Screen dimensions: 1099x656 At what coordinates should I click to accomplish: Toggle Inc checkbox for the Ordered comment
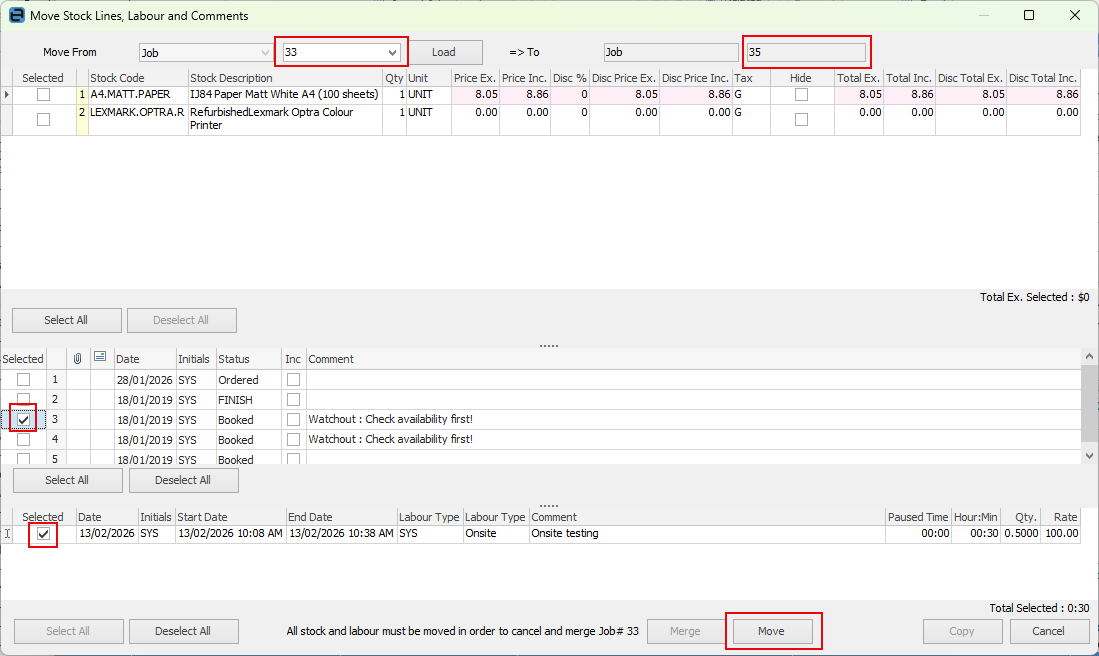pyautogui.click(x=294, y=379)
